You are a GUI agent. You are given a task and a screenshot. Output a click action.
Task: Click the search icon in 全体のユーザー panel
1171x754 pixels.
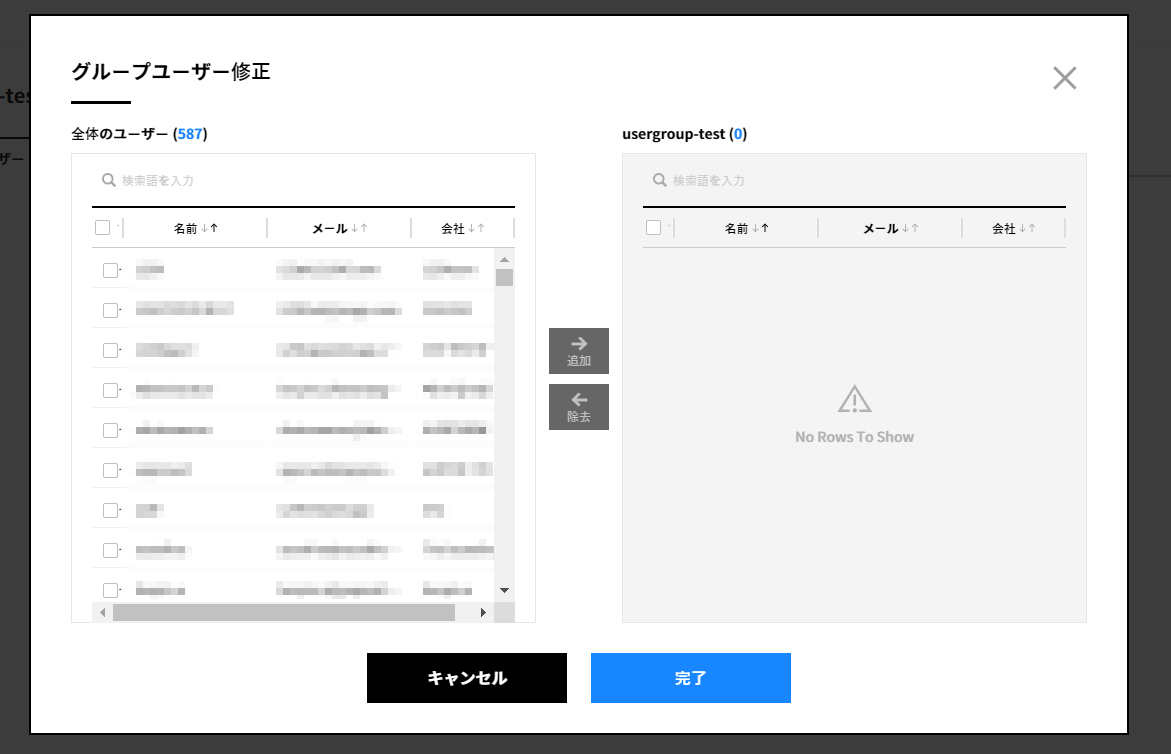point(109,180)
